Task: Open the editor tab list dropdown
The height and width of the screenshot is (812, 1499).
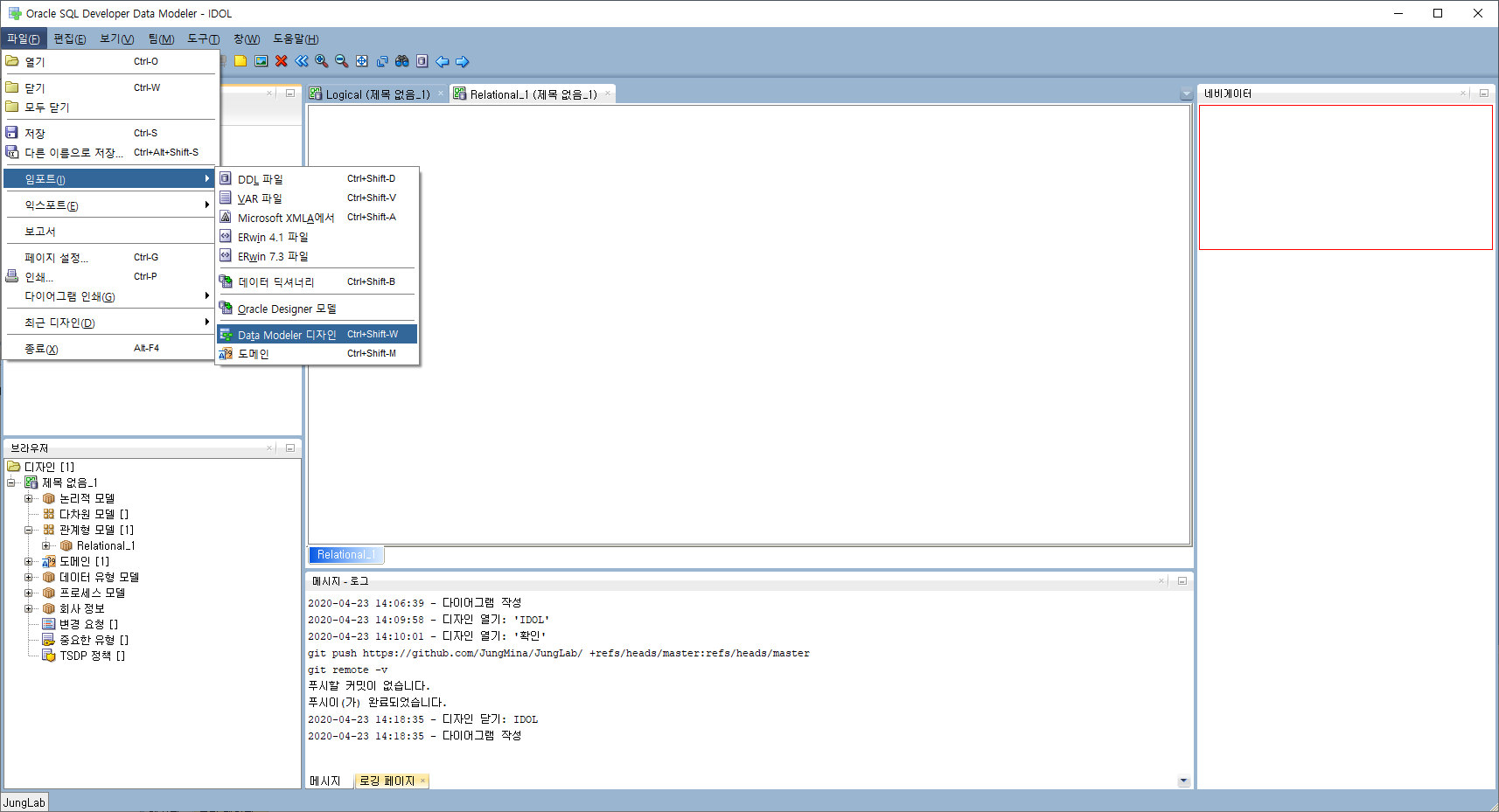Action: click(1186, 94)
